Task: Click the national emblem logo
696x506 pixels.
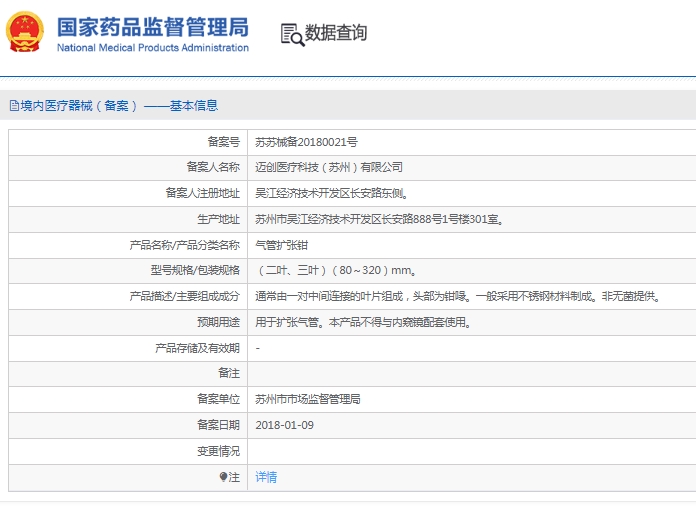Action: point(25,32)
